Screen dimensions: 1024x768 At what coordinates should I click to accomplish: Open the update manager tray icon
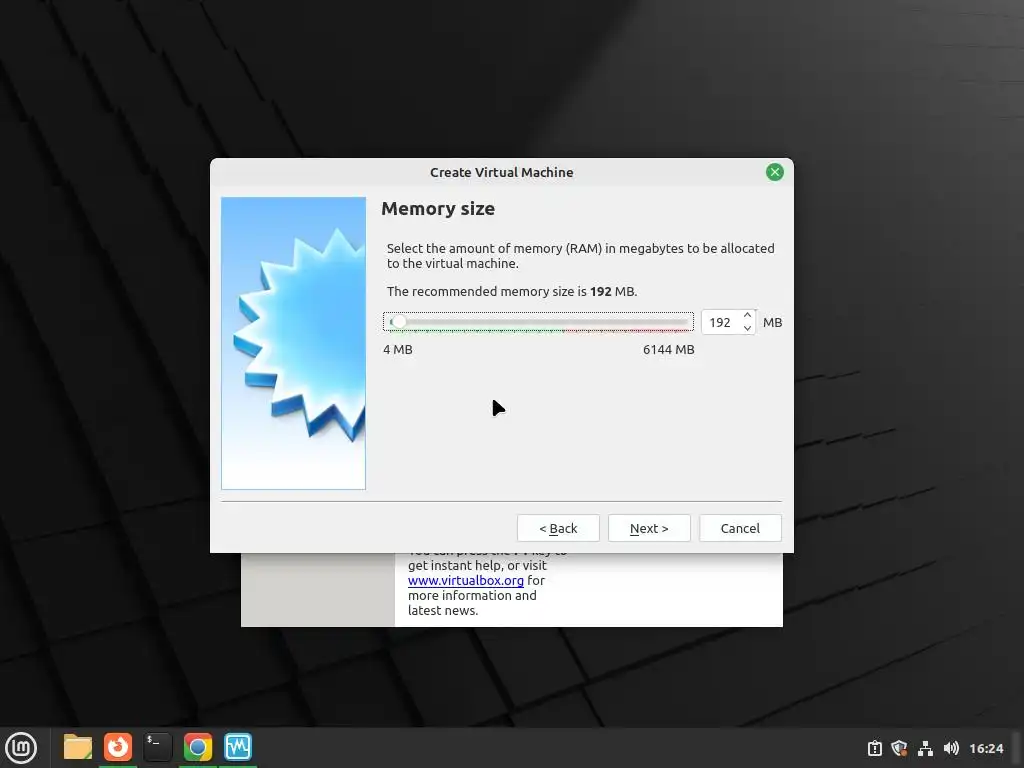pyautogui.click(x=874, y=748)
